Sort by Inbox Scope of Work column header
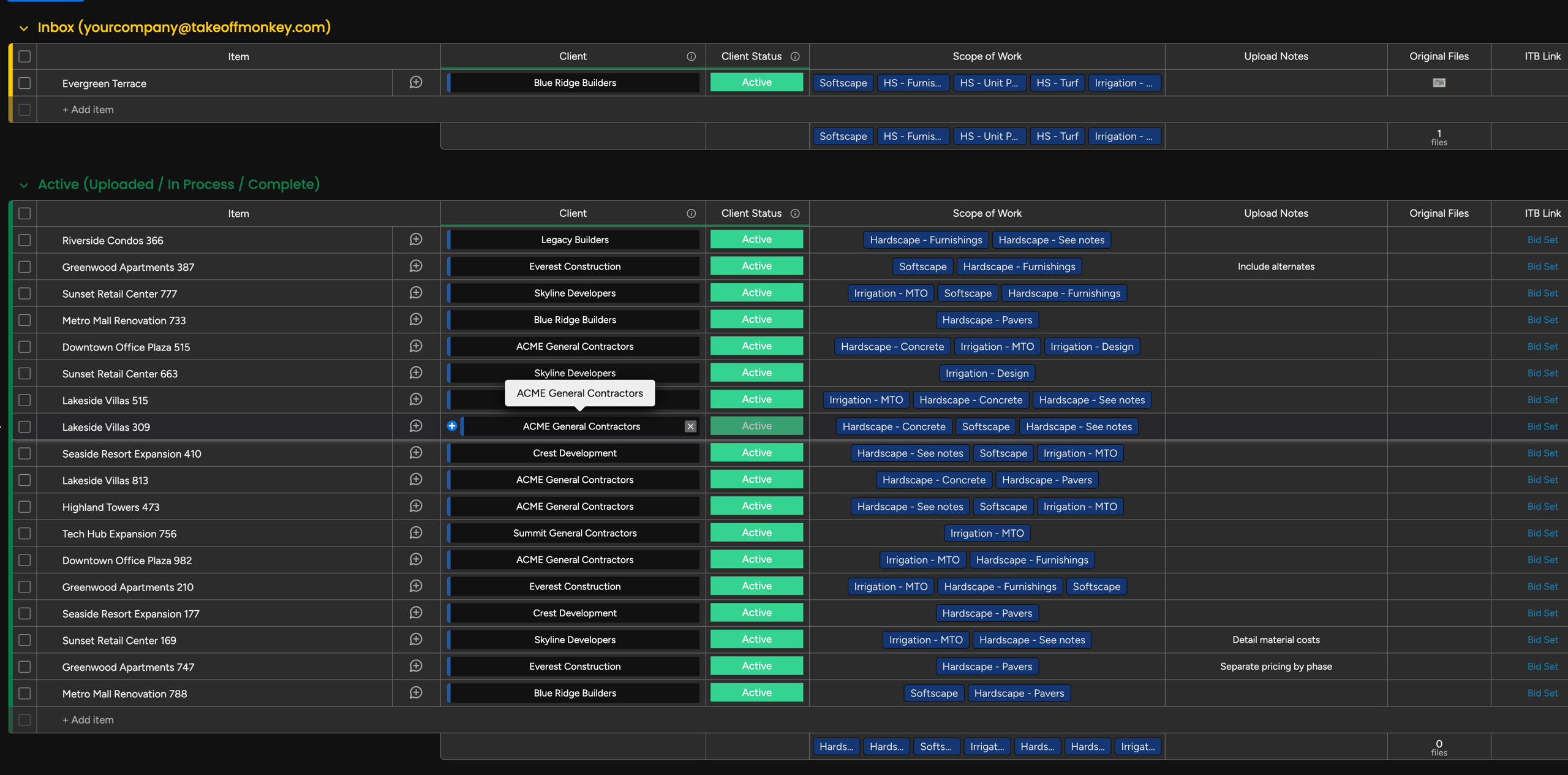Viewport: 1568px width, 775px height. click(987, 56)
